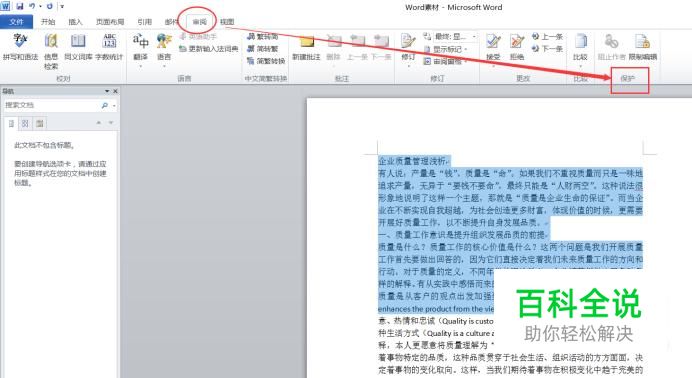Click the Word application icon
Screen dimensions: 692x378
[5, 6]
